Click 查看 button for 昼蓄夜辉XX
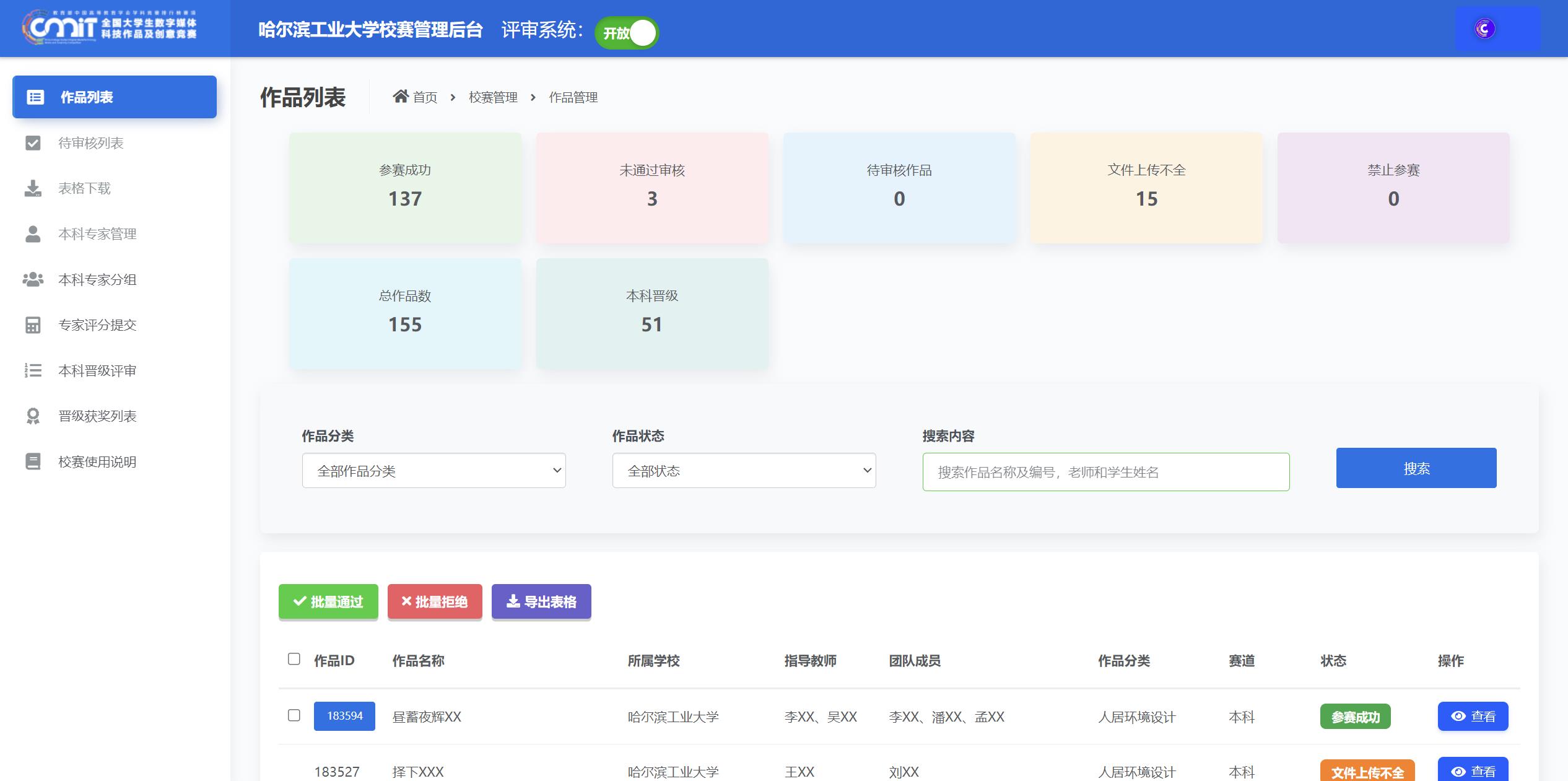 pos(1473,716)
